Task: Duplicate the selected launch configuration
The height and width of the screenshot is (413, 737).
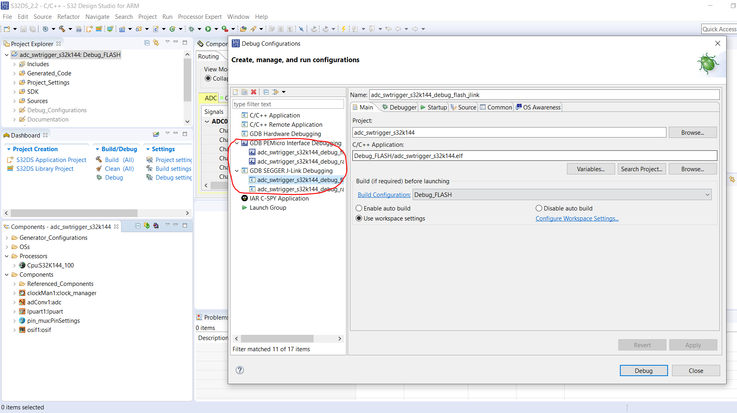Action: coord(244,92)
